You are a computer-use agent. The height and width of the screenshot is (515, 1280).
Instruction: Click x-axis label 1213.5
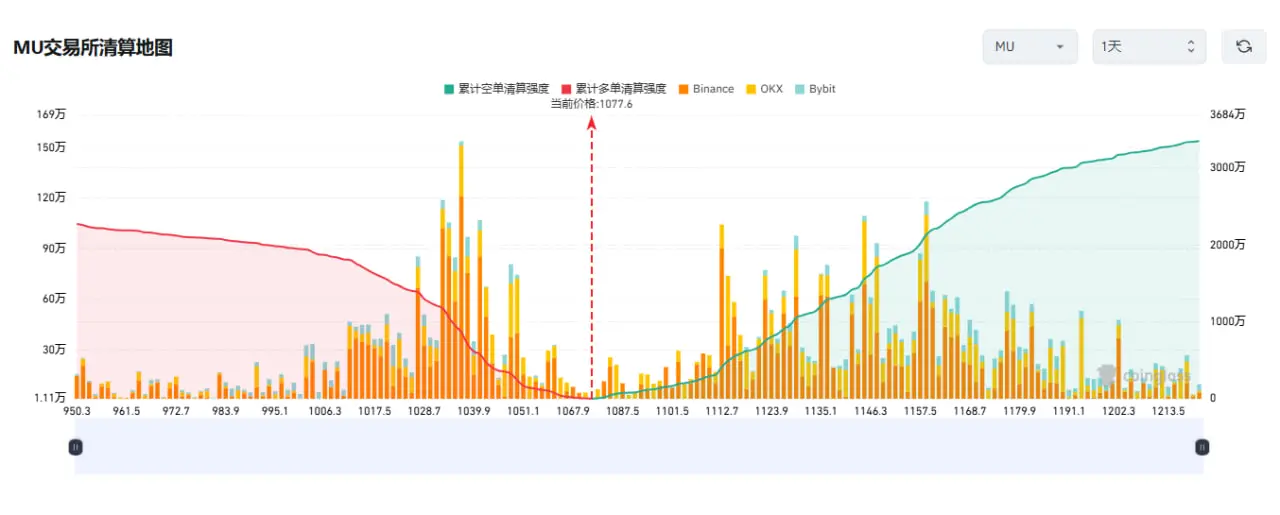[x=1168, y=411]
